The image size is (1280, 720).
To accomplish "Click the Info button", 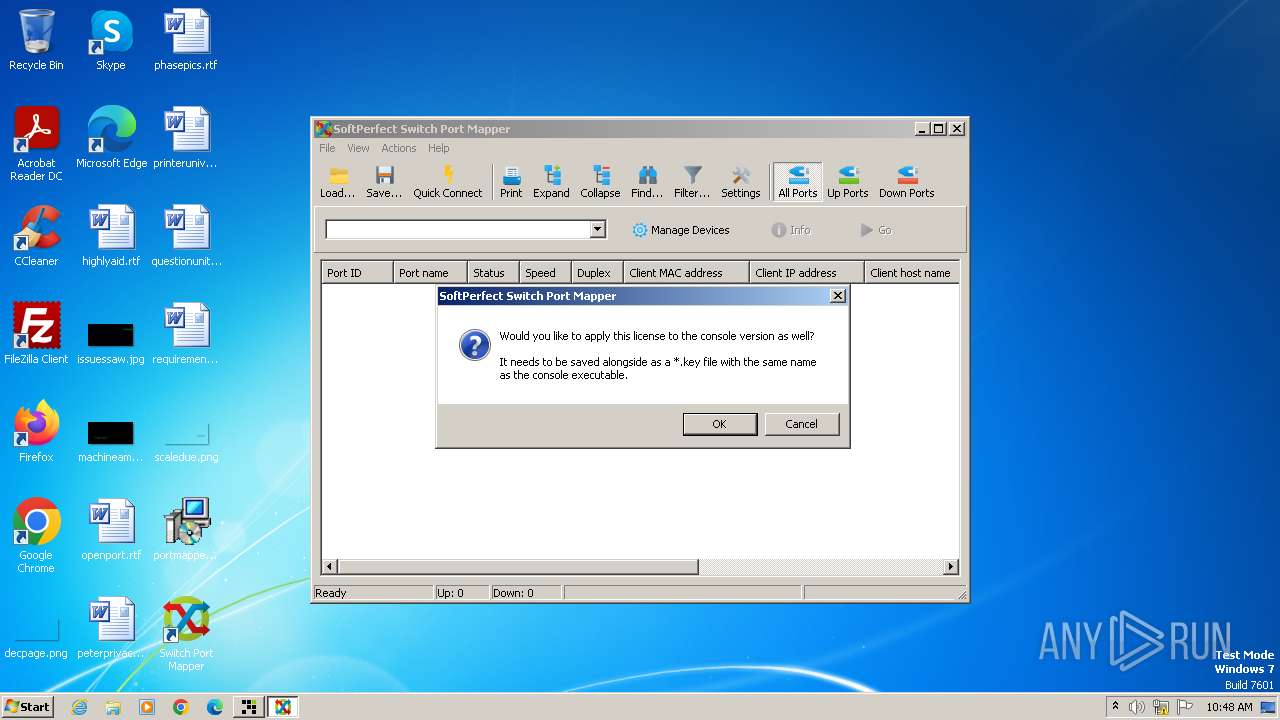I will tap(791, 230).
